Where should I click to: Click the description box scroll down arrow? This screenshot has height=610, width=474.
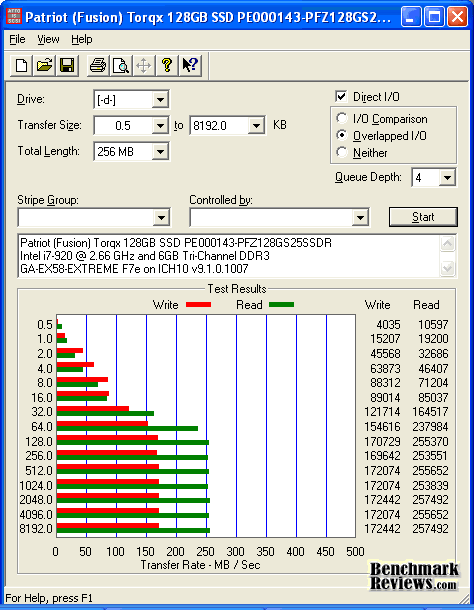pyautogui.click(x=448, y=268)
